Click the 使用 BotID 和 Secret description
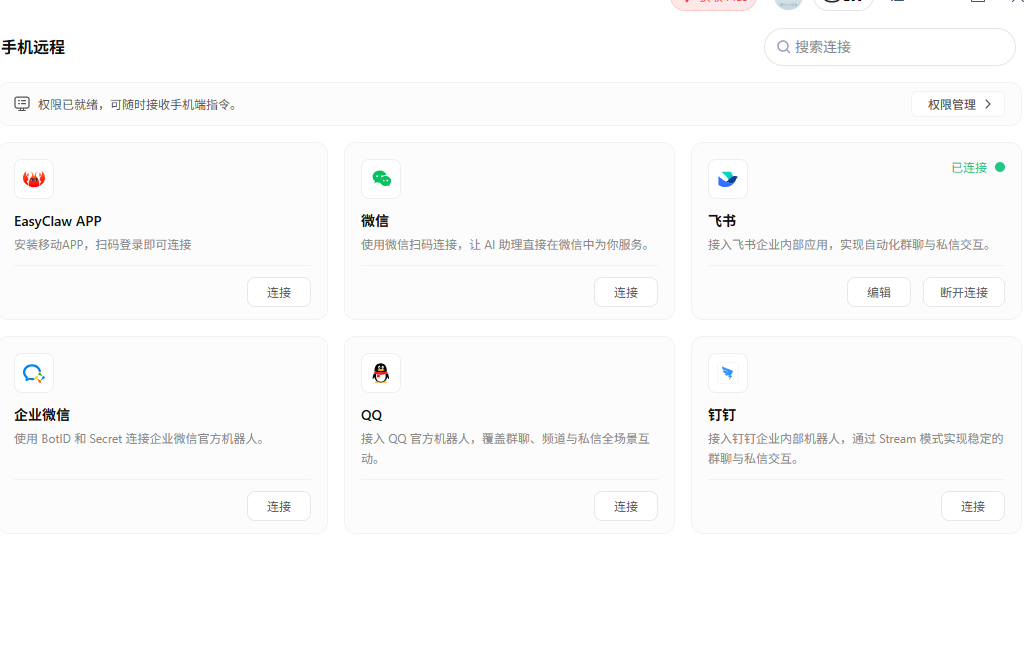Image resolution: width=1035 pixels, height=653 pixels. (x=142, y=438)
